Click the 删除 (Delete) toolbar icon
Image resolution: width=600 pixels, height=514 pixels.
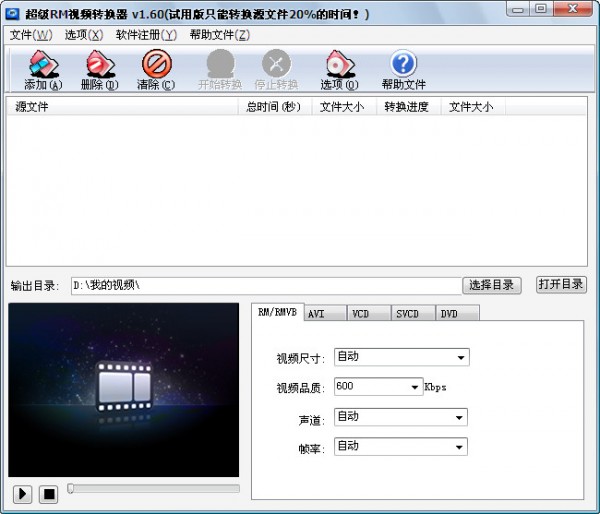coord(98,65)
